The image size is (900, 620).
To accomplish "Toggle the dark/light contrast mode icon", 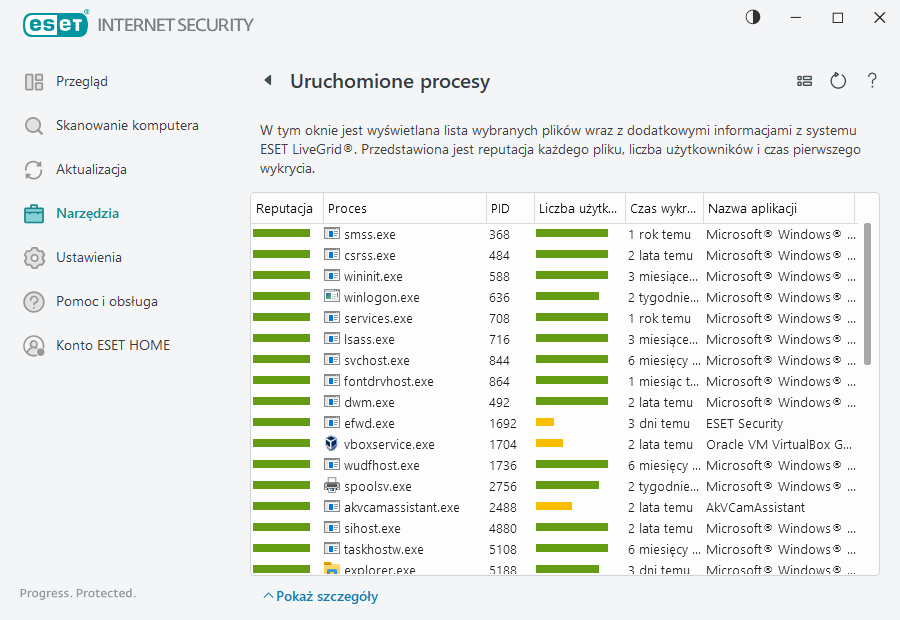I will click(x=752, y=17).
